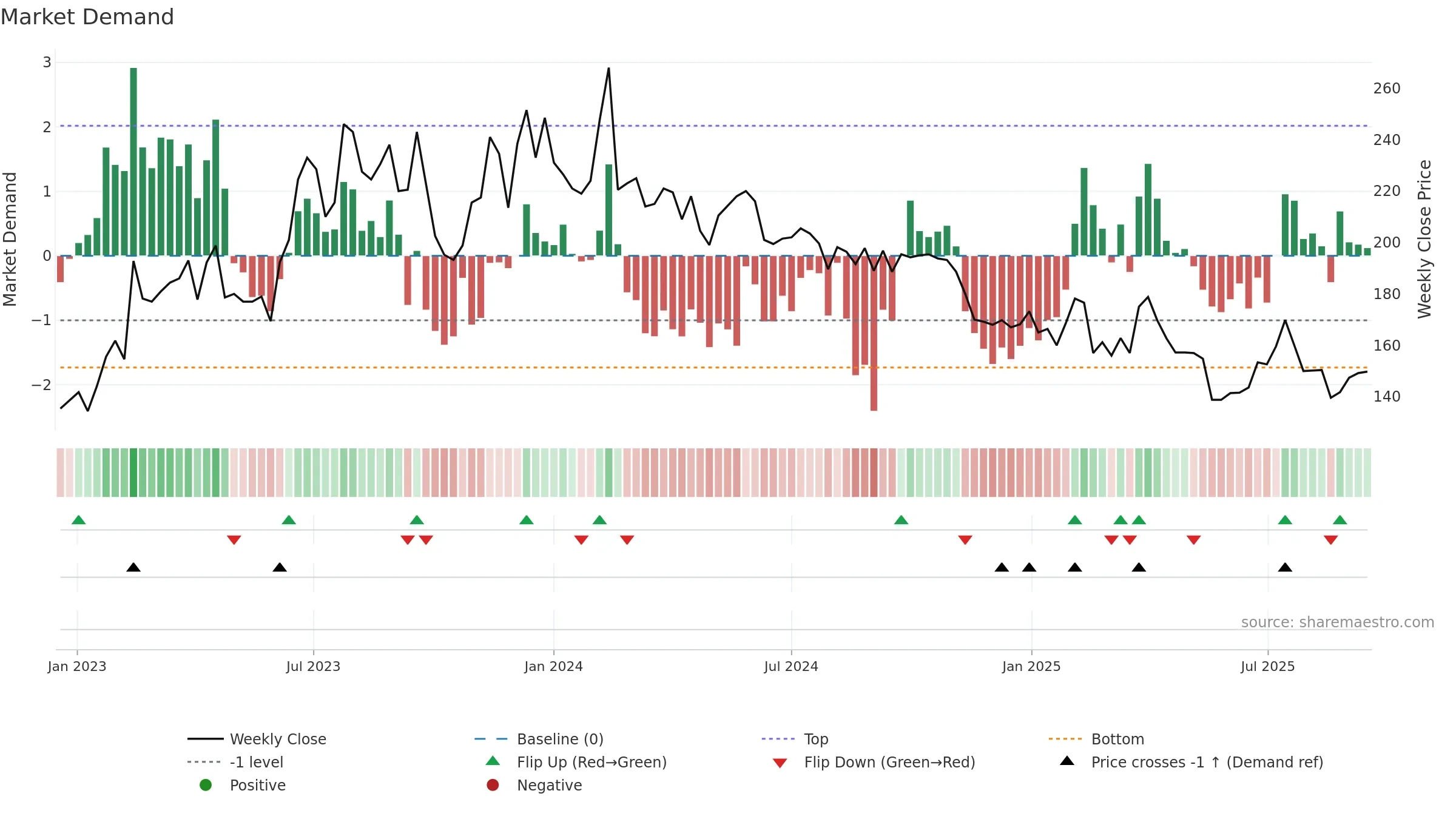
Task: Click the Market Demand chart title
Action: (x=87, y=16)
